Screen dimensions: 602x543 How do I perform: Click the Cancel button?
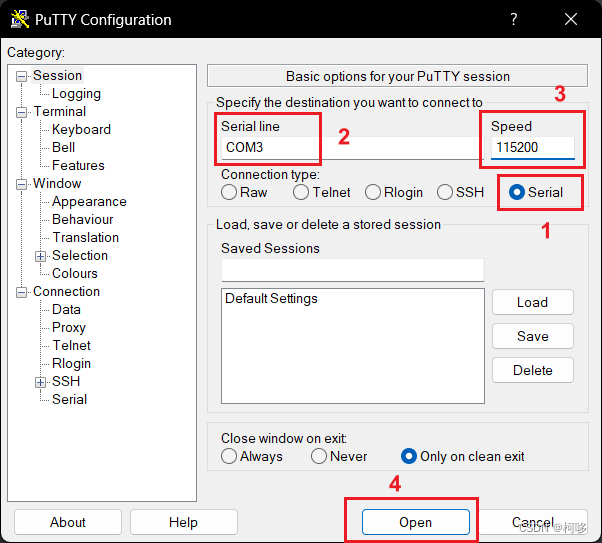(533, 522)
